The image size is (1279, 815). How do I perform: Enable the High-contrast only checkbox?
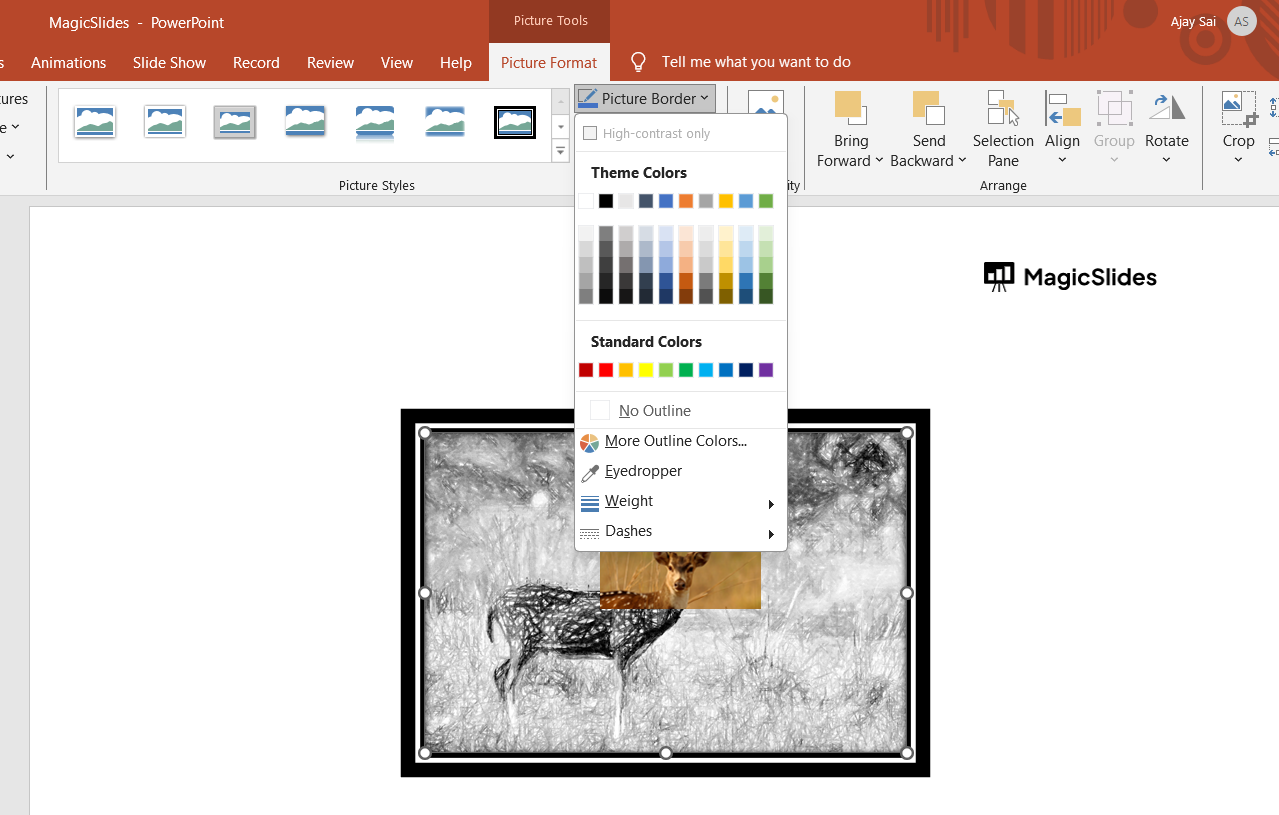[591, 132]
